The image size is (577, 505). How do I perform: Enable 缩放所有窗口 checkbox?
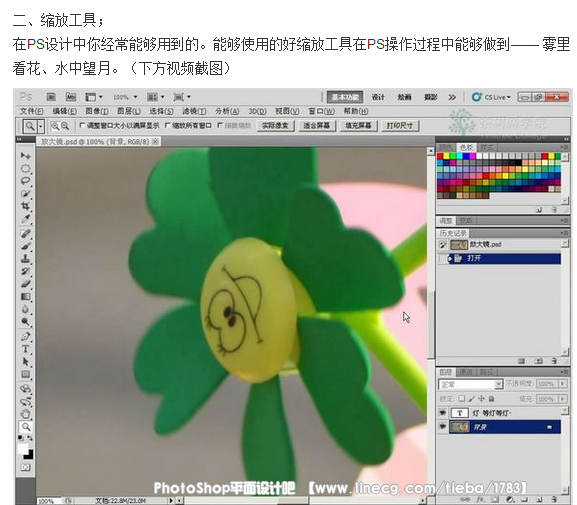[167, 126]
